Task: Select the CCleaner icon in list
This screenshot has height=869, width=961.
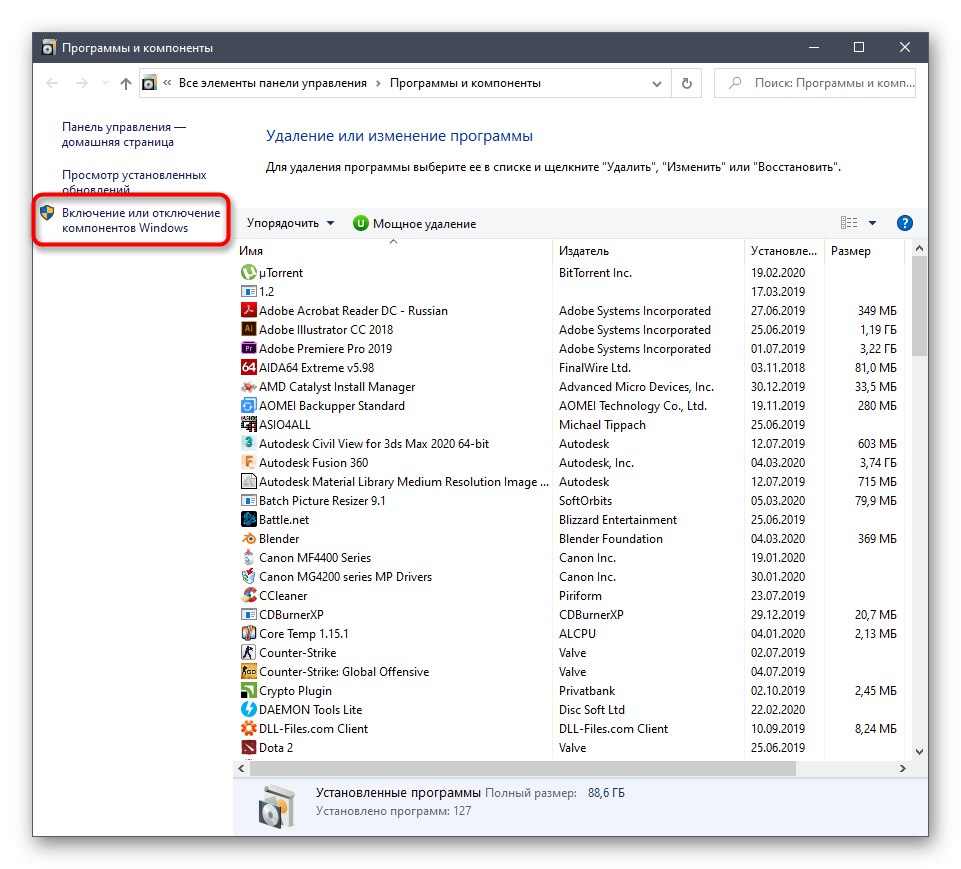Action: pos(248,595)
